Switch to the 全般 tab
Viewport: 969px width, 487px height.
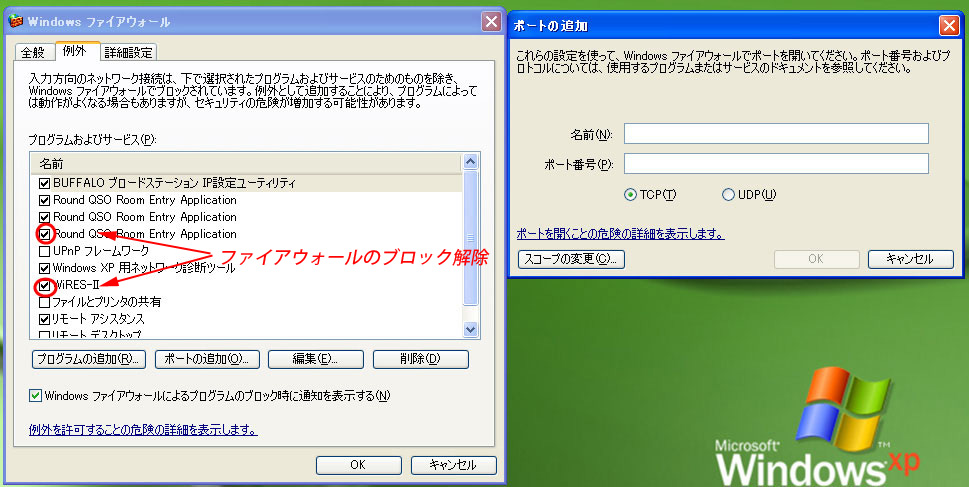click(x=33, y=52)
